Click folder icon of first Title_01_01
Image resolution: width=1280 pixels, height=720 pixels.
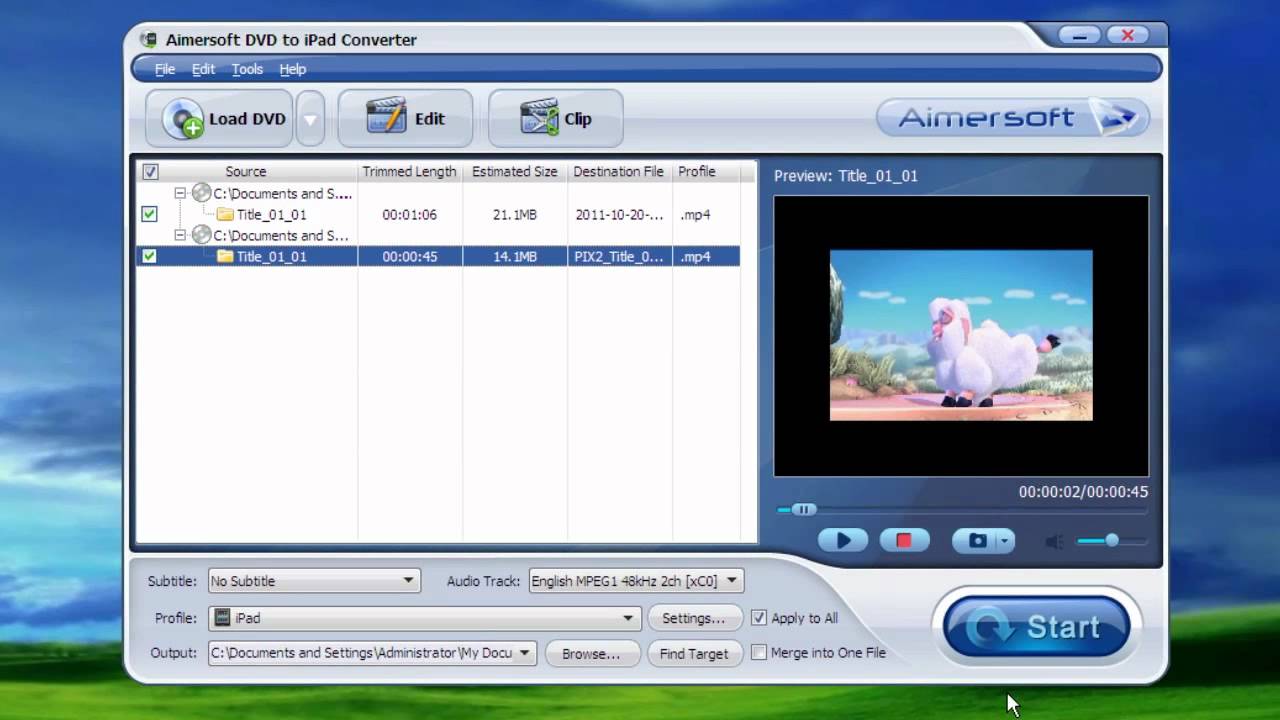tap(225, 214)
